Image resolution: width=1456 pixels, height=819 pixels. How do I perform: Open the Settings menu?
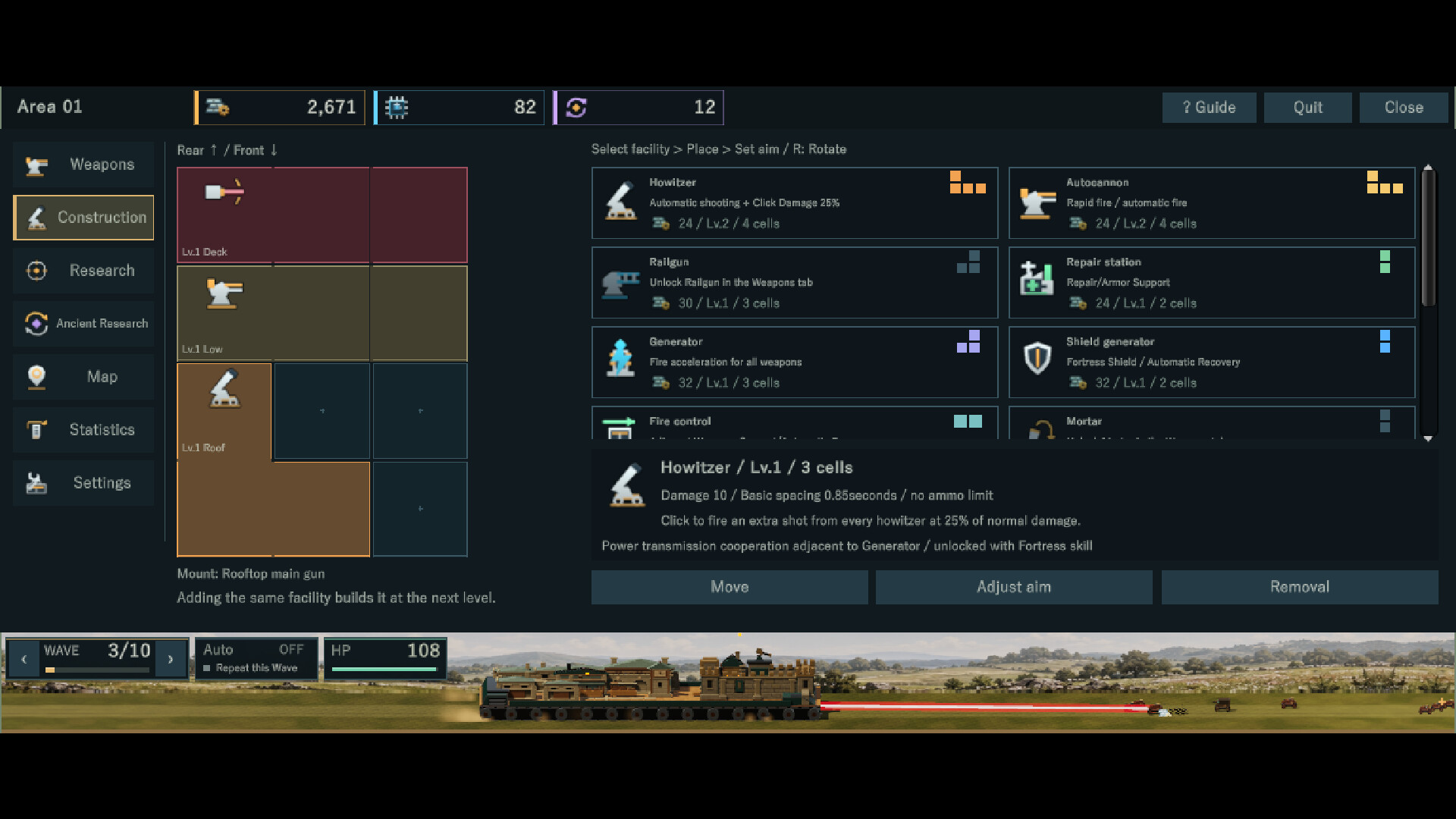point(83,483)
